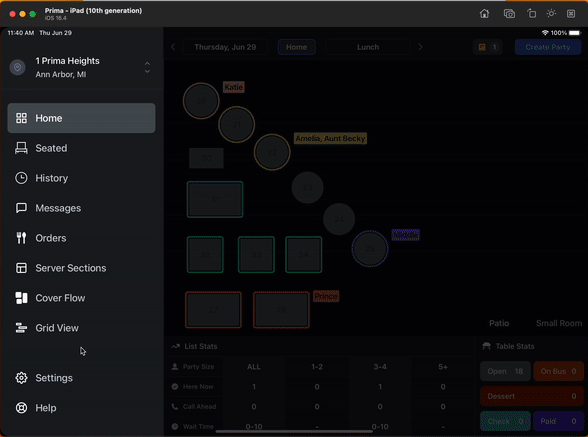Click the Cover Flow icon
This screenshot has width=588, height=437.
click(x=21, y=298)
